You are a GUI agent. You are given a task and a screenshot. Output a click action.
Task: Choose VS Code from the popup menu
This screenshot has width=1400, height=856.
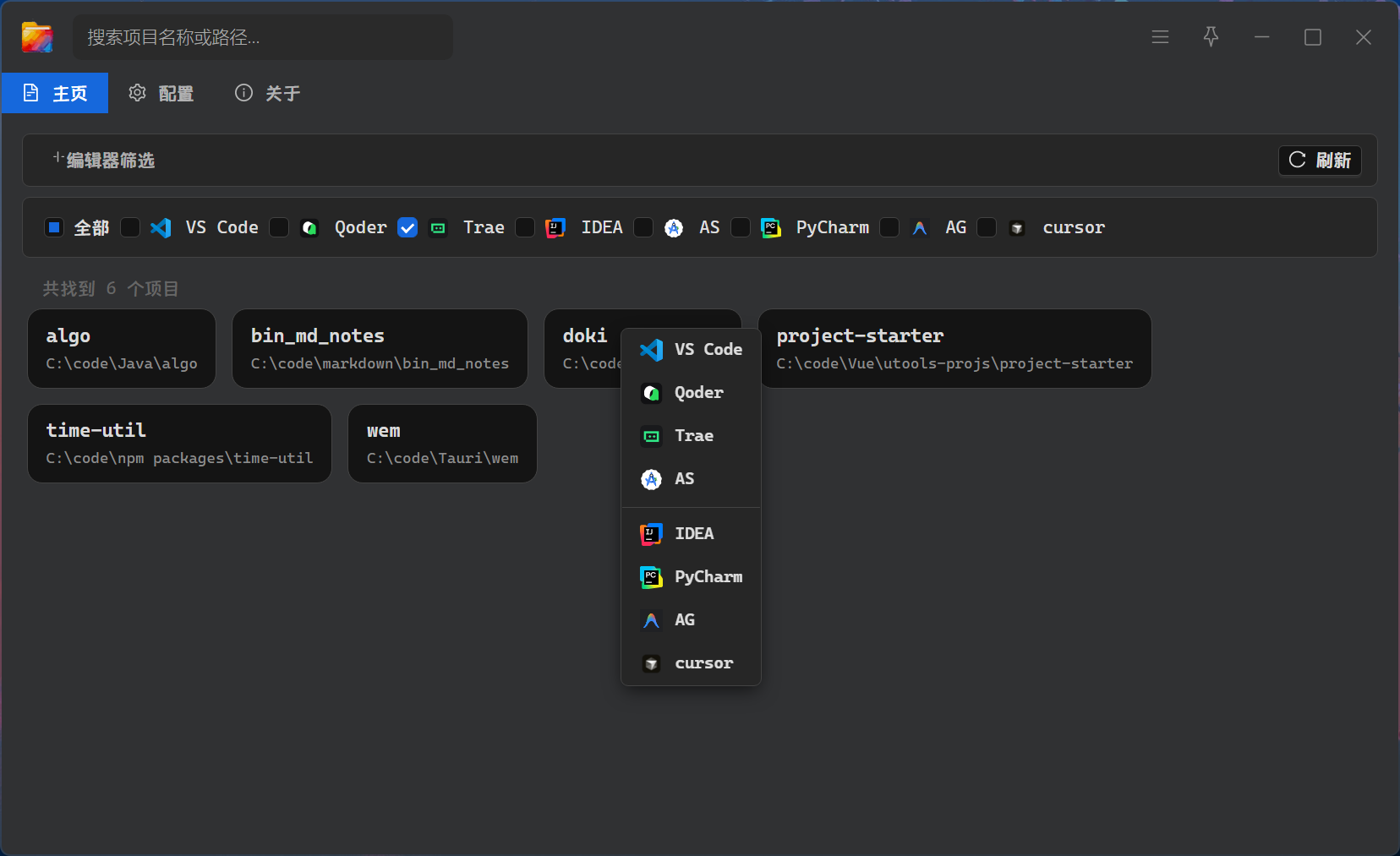click(691, 350)
